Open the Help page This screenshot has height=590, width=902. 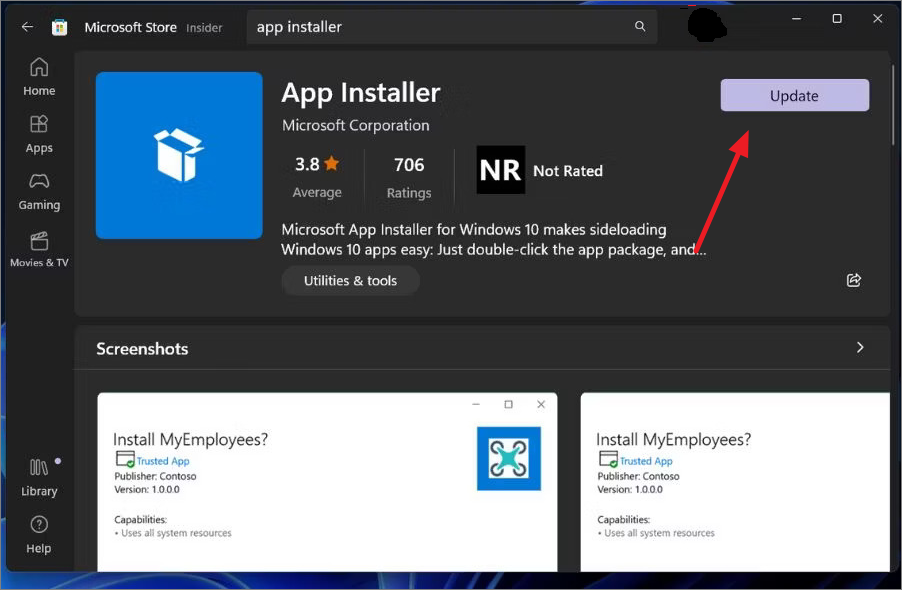(39, 535)
